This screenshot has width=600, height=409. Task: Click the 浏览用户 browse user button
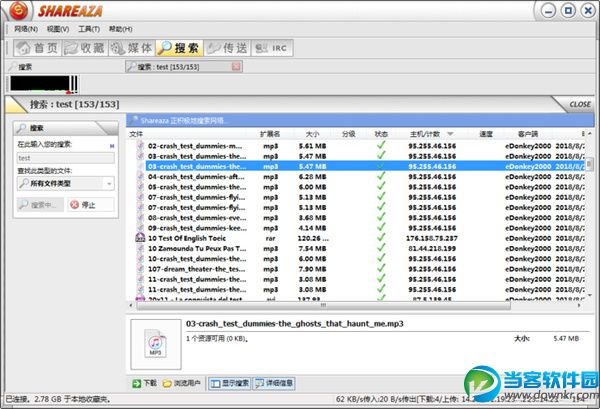[x=182, y=383]
